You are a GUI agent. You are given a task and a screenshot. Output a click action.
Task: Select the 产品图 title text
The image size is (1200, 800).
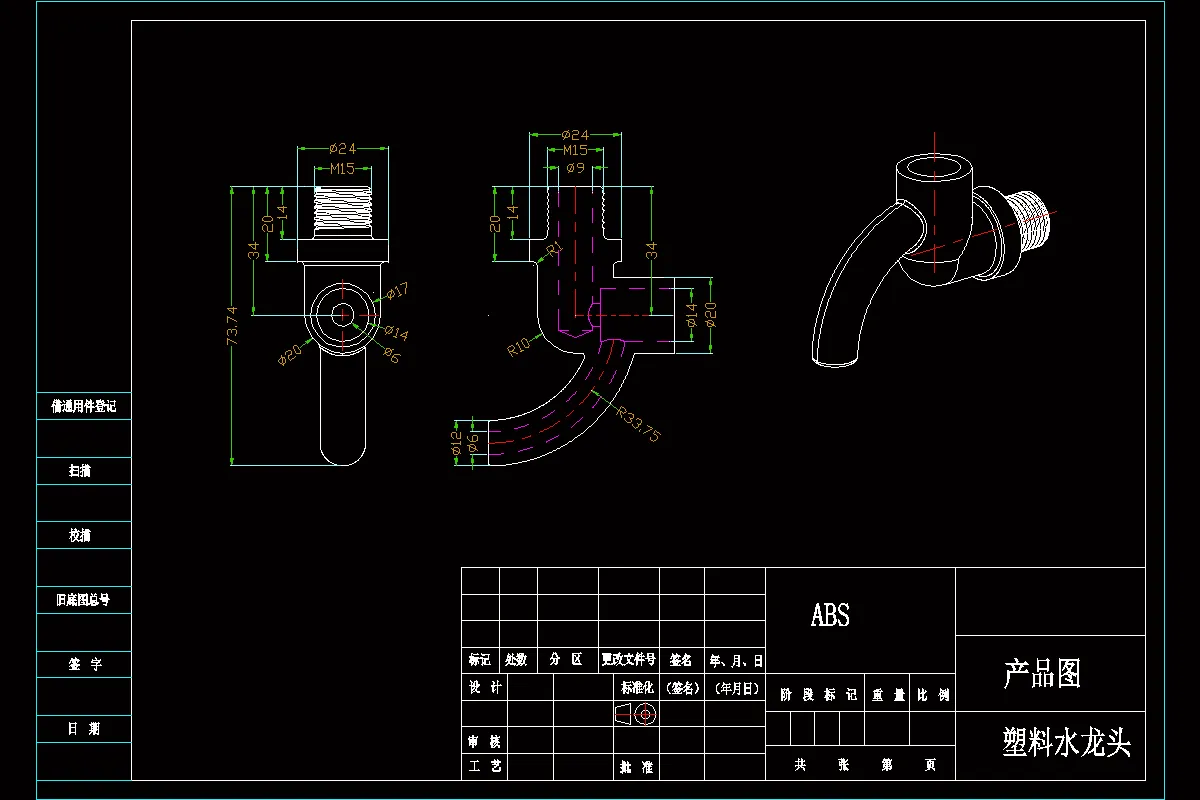click(x=1041, y=674)
